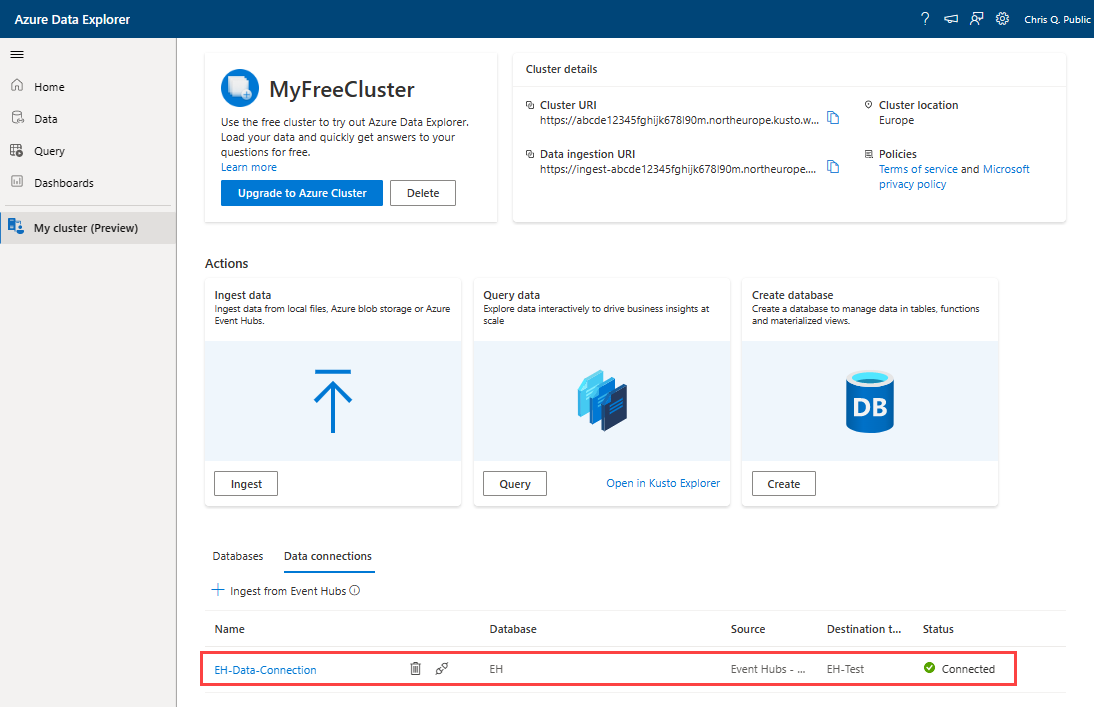The image size is (1094, 707).
Task: Open the Chris Q. Public account menu
Action: coord(1057,20)
